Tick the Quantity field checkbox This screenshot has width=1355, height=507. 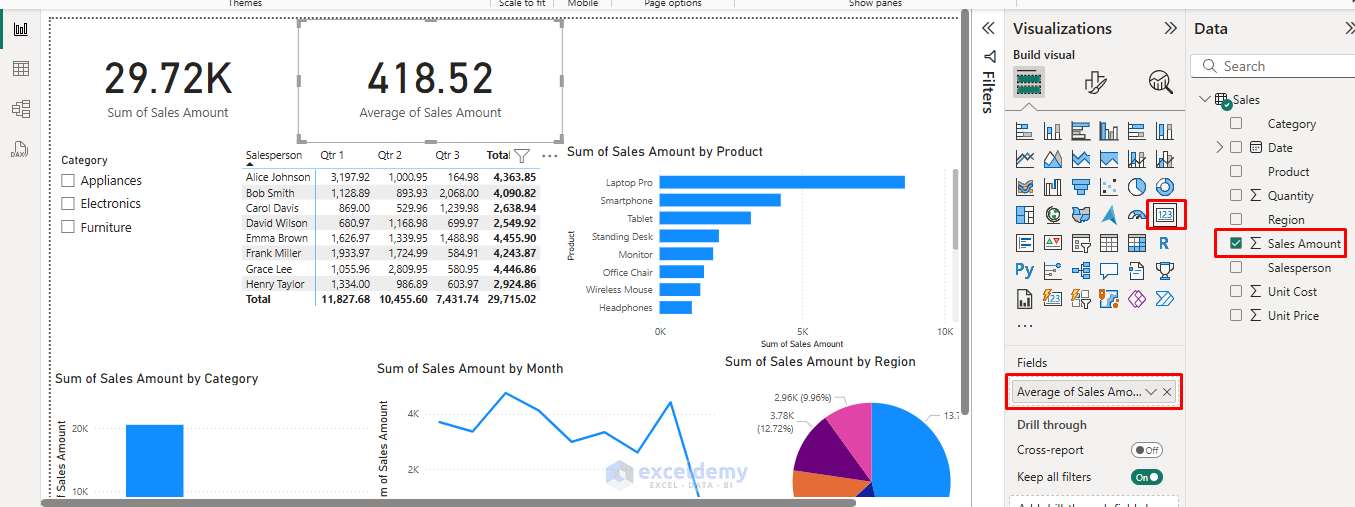point(1236,196)
